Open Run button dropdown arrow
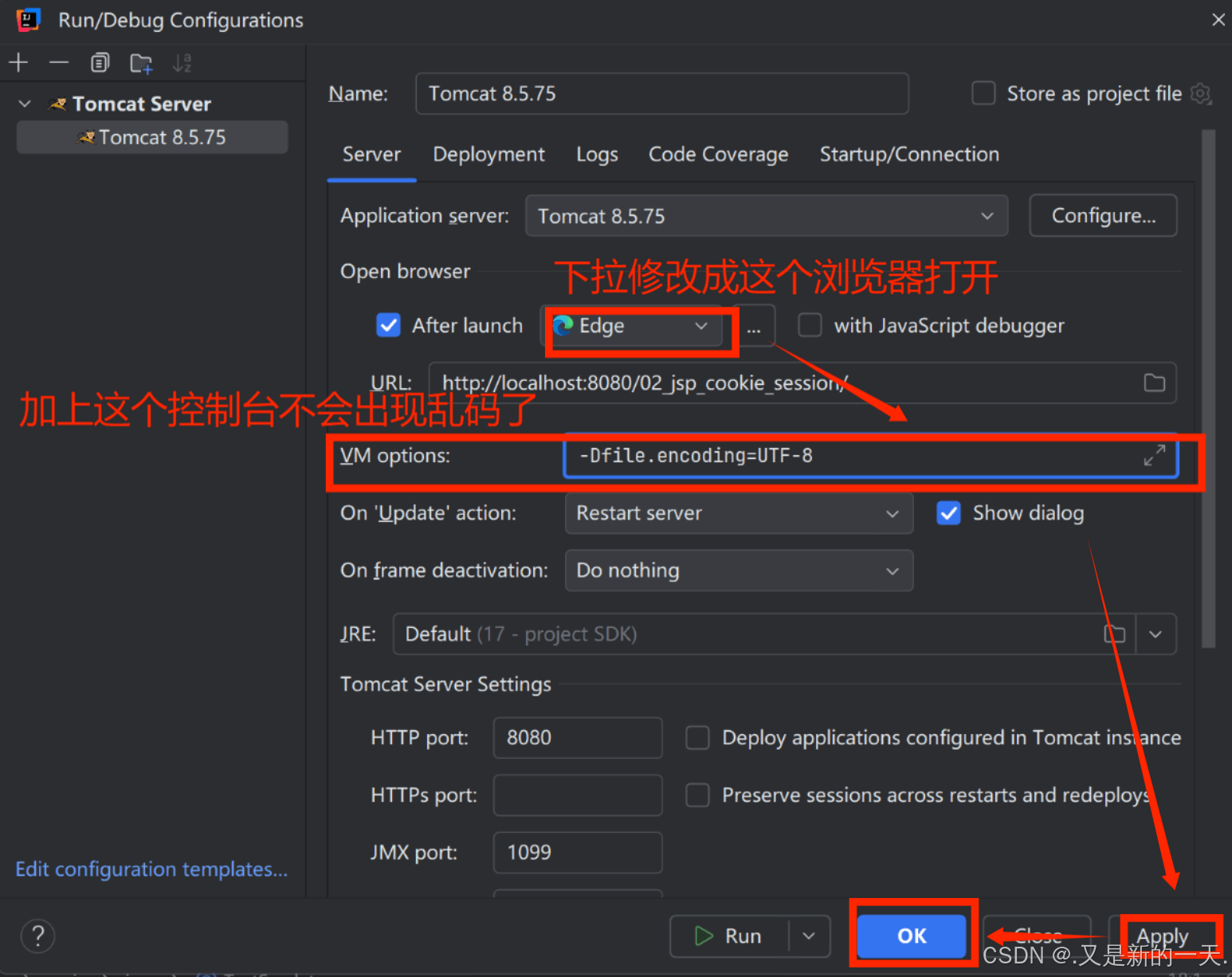 (x=809, y=936)
